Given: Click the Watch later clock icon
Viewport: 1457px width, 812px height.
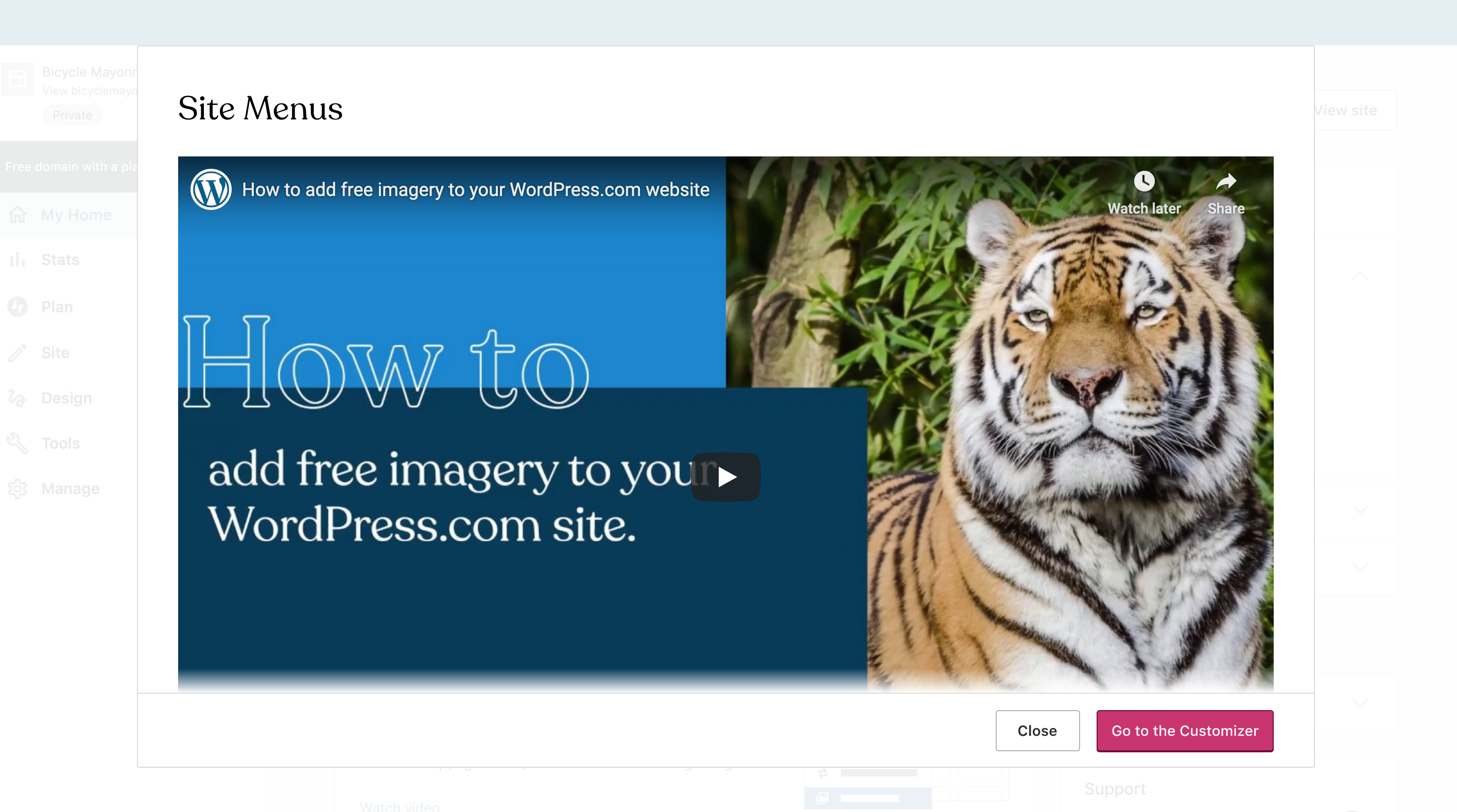Looking at the screenshot, I should [x=1143, y=182].
